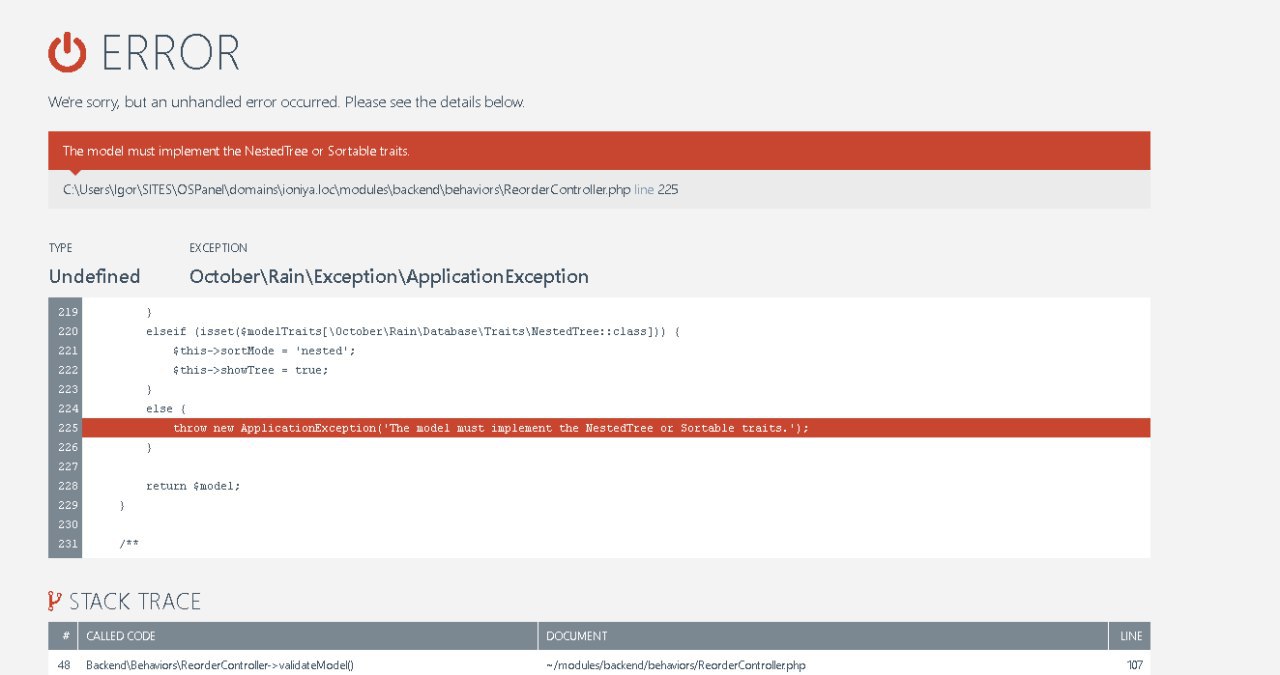
Task: Click stack trace row number 48
Action: click(x=64, y=665)
